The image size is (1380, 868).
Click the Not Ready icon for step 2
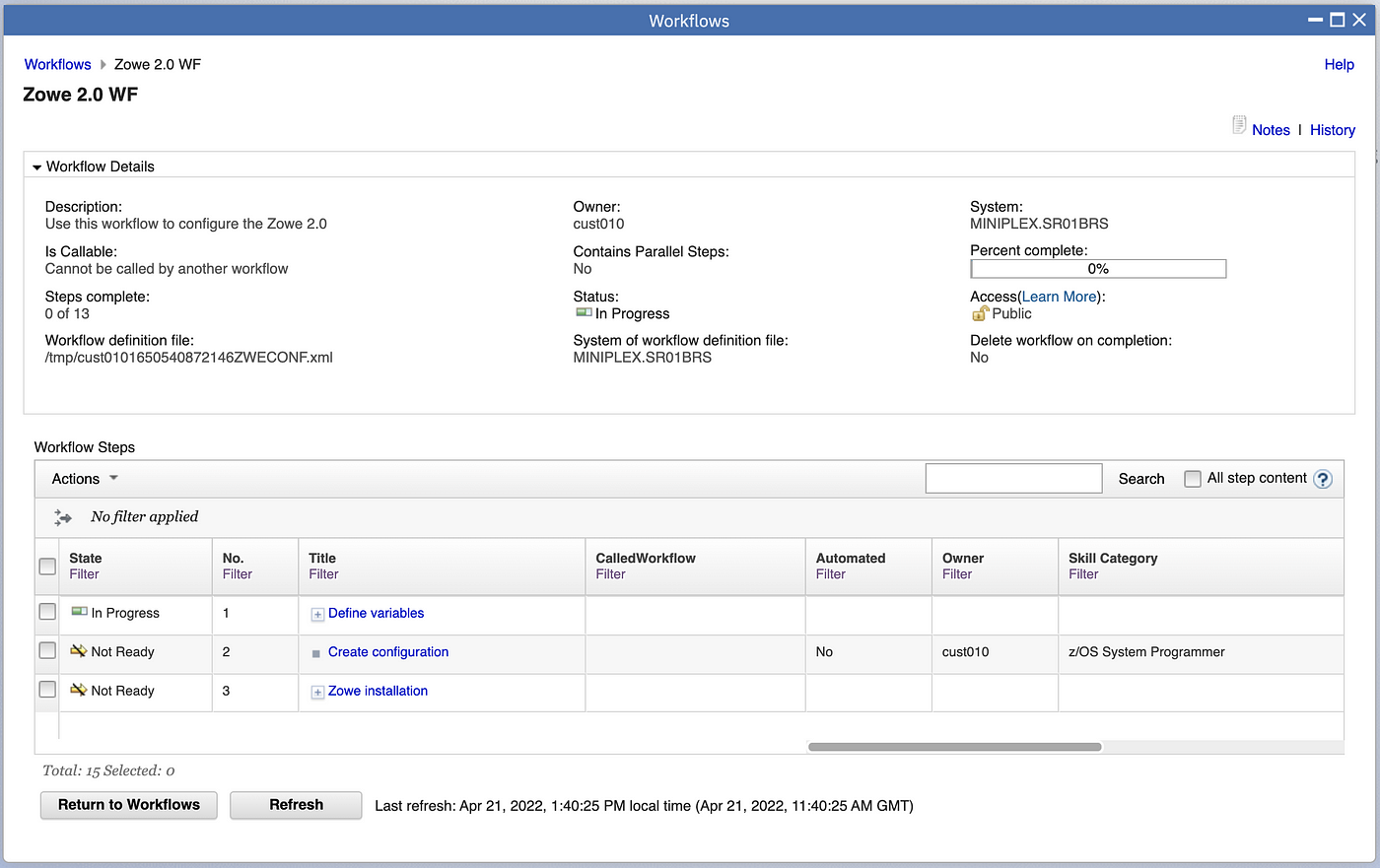(79, 651)
